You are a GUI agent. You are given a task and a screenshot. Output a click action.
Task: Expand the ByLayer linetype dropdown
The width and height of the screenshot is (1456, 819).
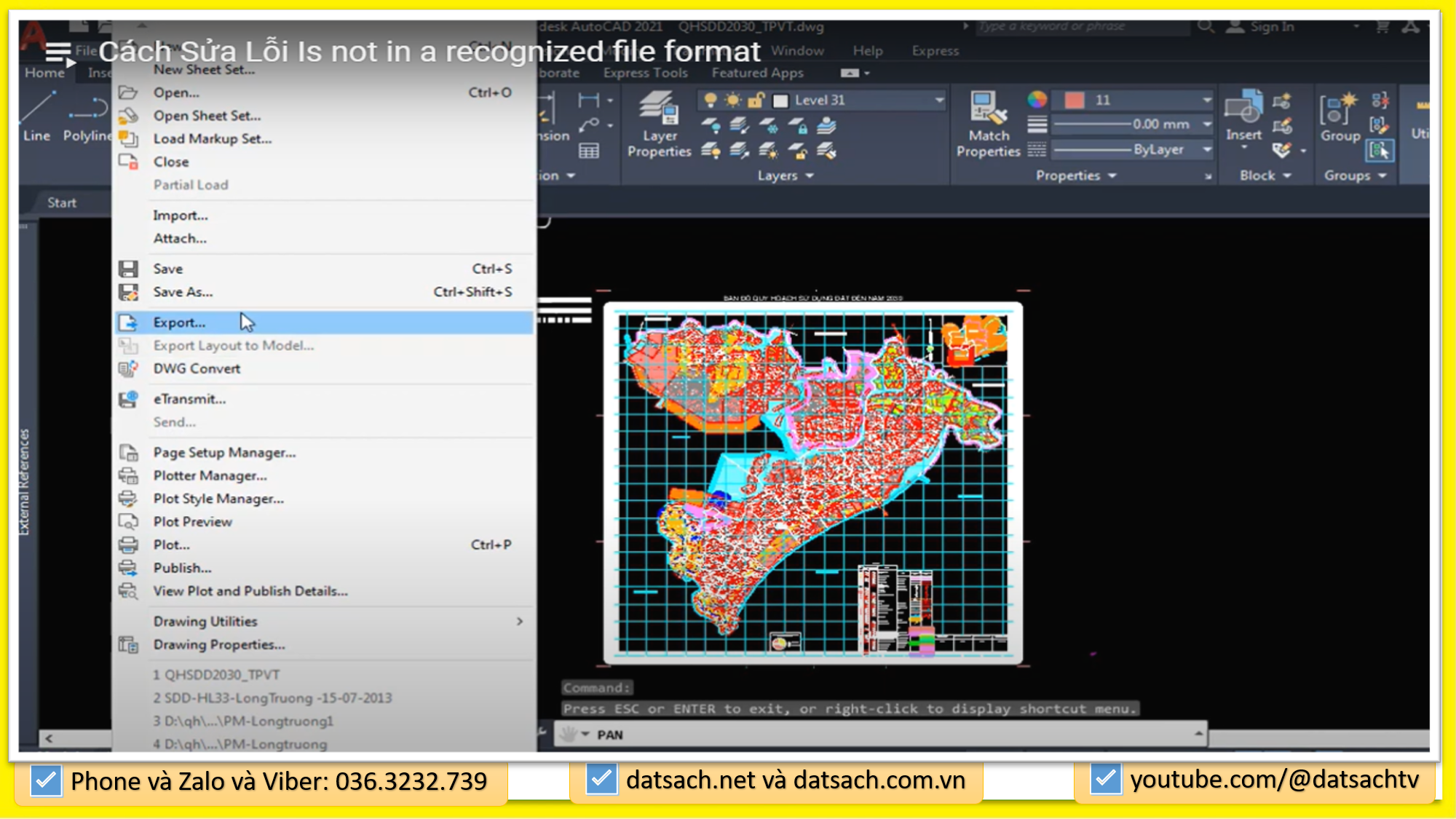point(1206,150)
